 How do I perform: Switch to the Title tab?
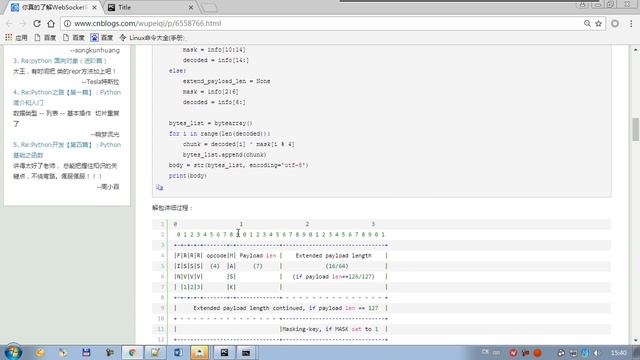point(150,7)
